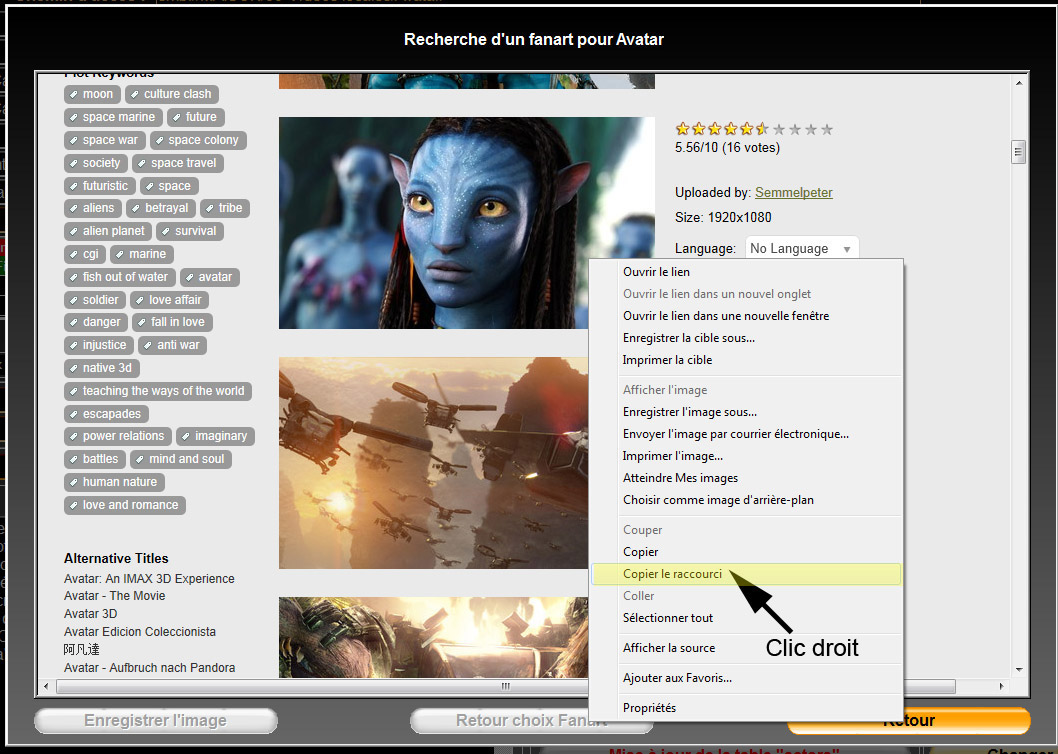Click the right arrow of the horizontal scrollbar
This screenshot has width=1058, height=754.
[1001, 686]
